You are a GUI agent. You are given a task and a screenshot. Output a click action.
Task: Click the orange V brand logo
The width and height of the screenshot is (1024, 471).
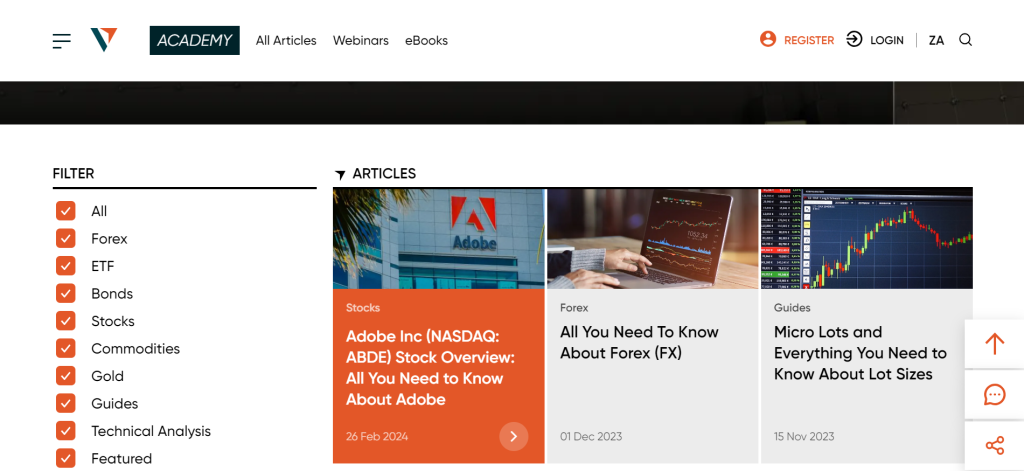tap(104, 40)
